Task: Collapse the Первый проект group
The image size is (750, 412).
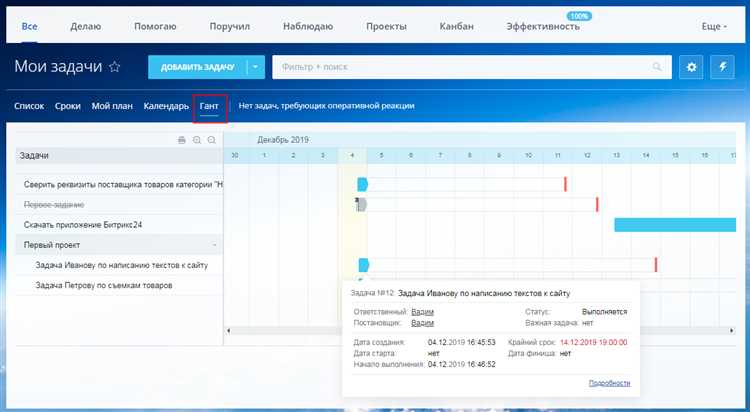Action: tap(214, 245)
